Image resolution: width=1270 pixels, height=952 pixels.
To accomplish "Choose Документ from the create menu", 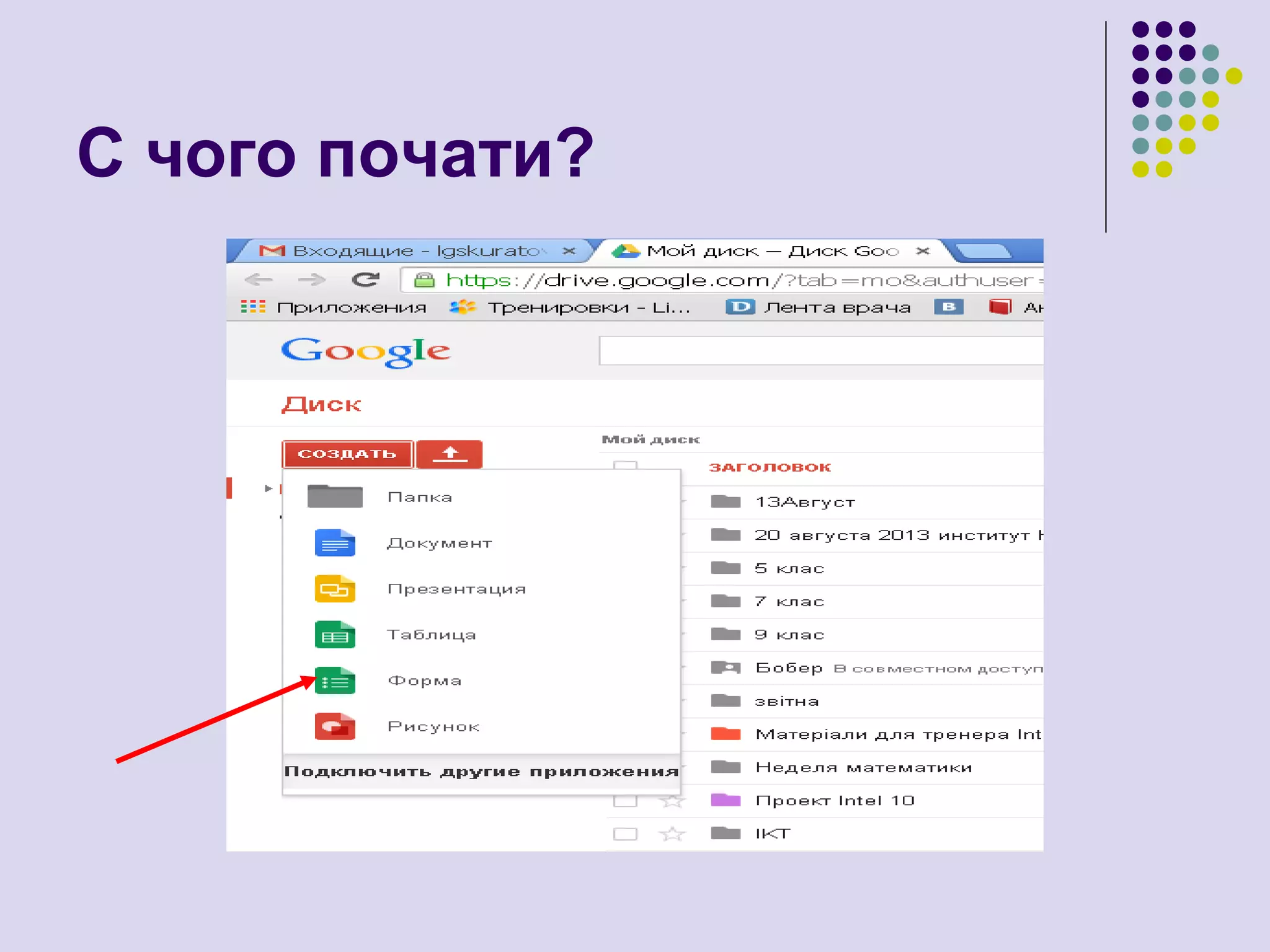I will (481, 543).
